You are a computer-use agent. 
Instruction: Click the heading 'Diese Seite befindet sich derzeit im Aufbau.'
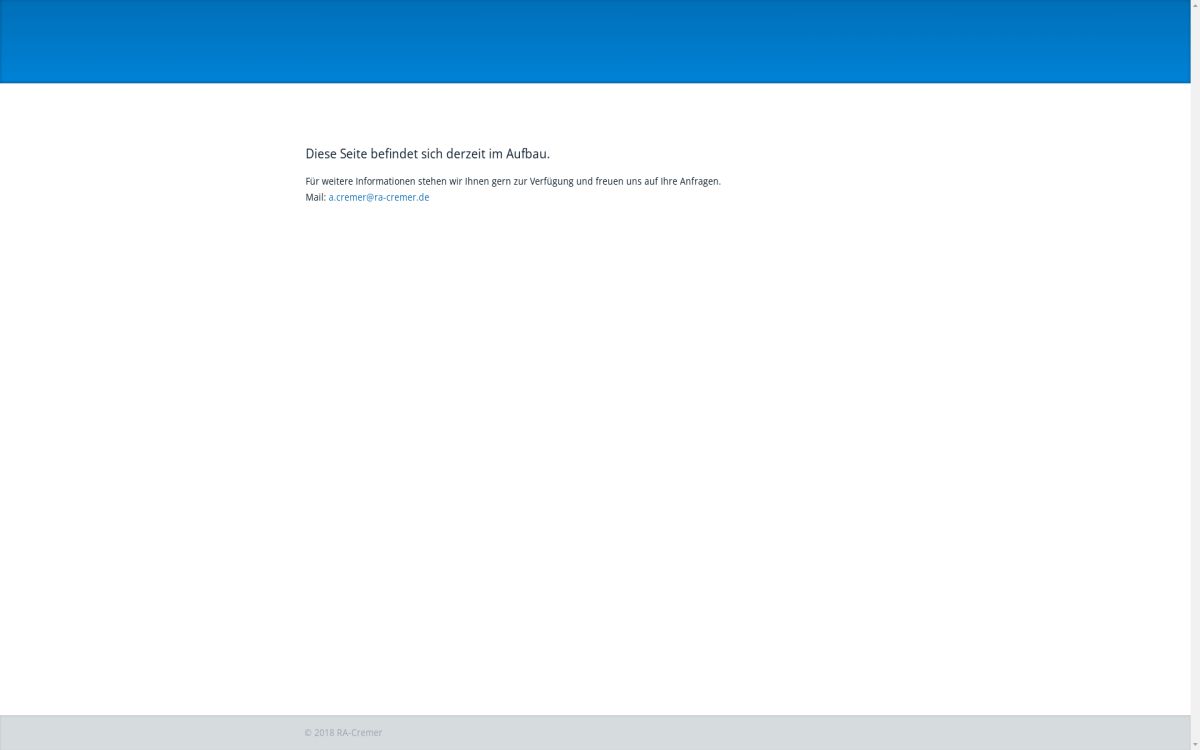point(427,154)
